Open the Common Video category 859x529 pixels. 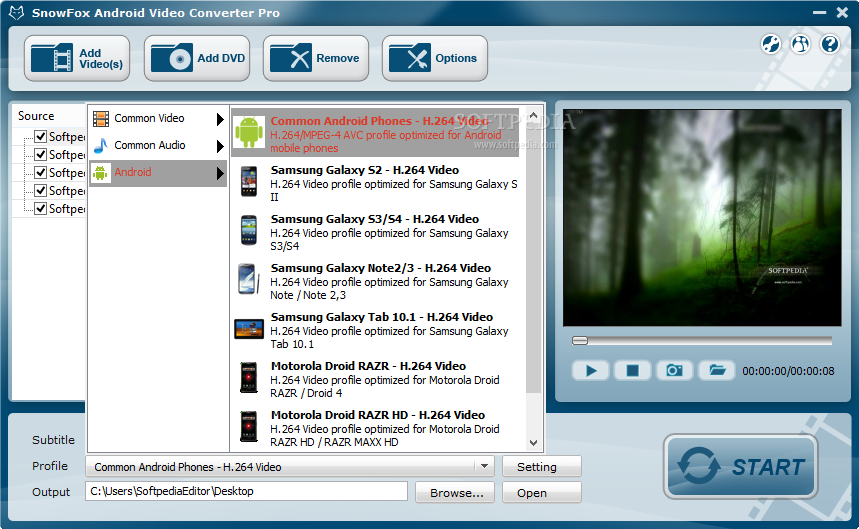(158, 118)
